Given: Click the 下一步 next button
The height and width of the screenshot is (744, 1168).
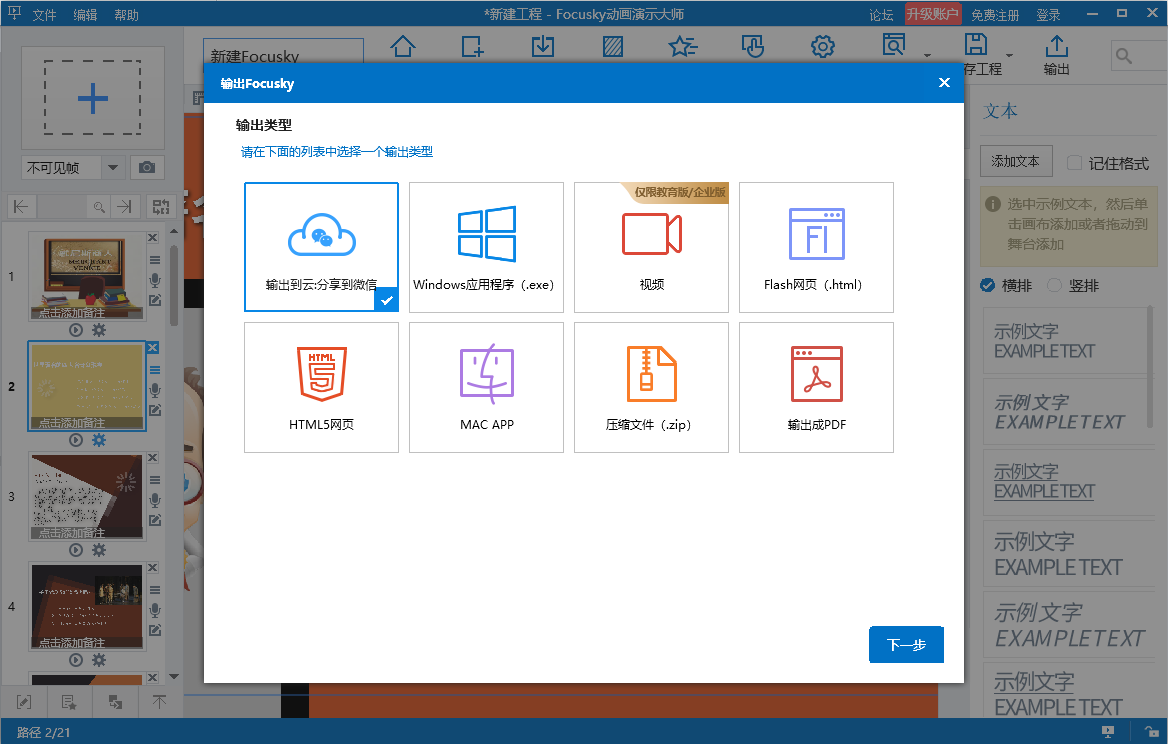Looking at the screenshot, I should pyautogui.click(x=907, y=644).
